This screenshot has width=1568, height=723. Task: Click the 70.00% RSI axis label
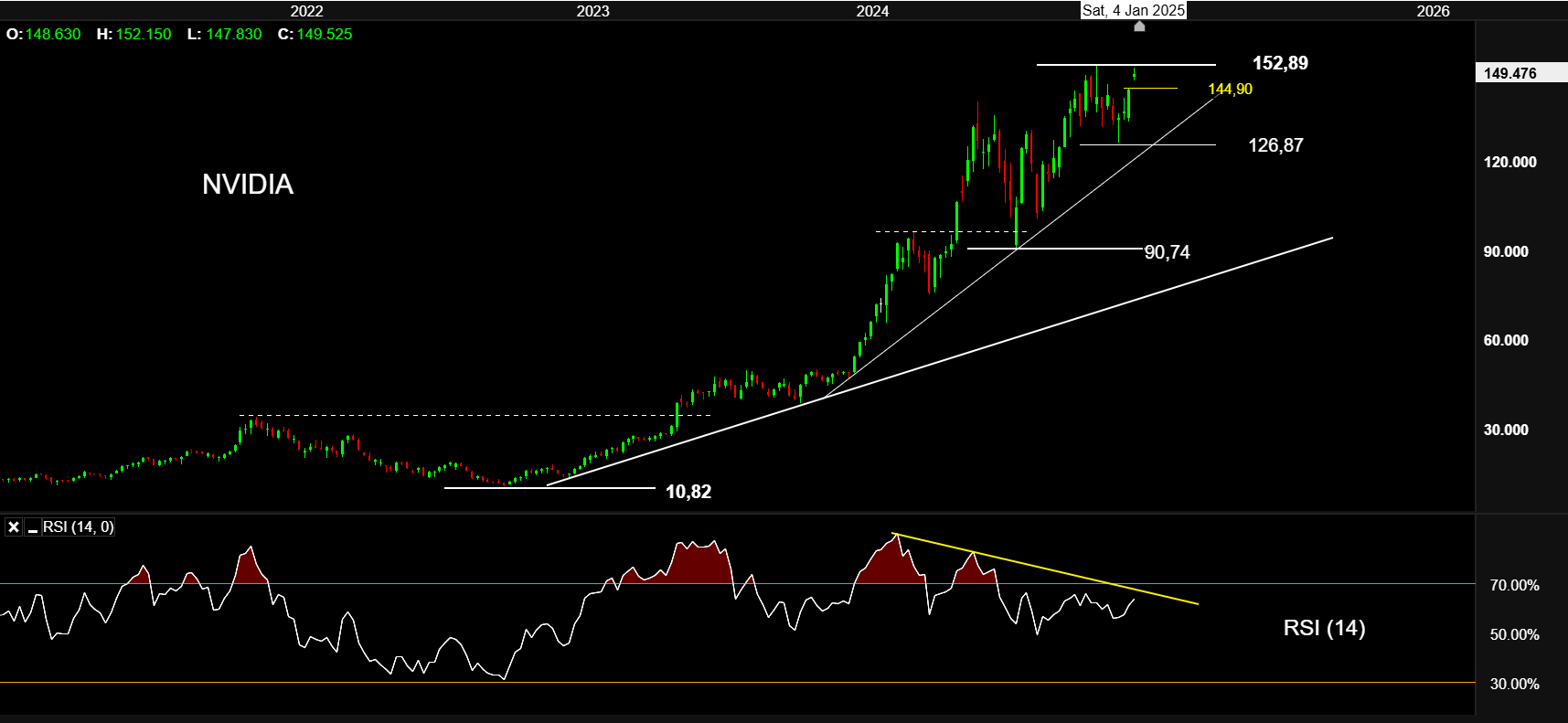tap(1515, 585)
